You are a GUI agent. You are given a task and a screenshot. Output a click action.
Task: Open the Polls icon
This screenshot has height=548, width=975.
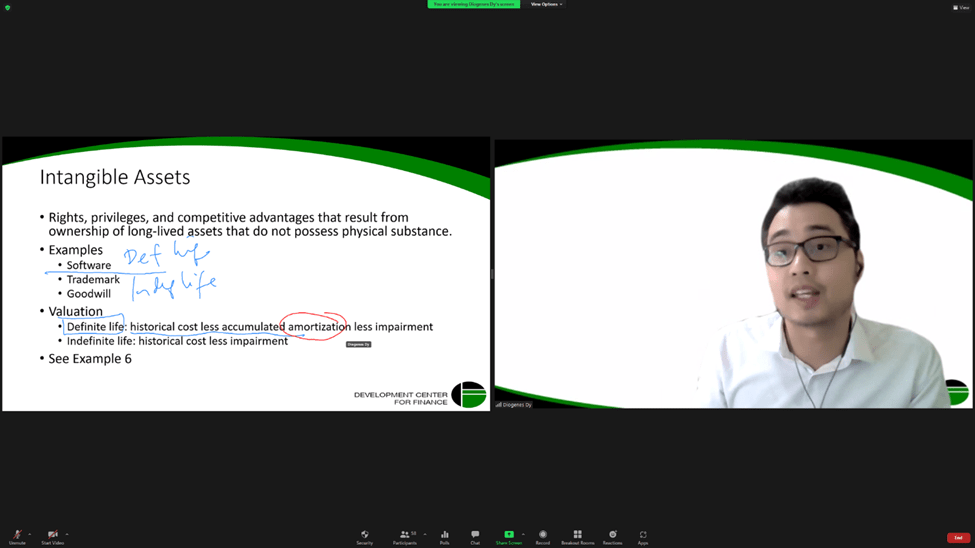[x=445, y=536]
